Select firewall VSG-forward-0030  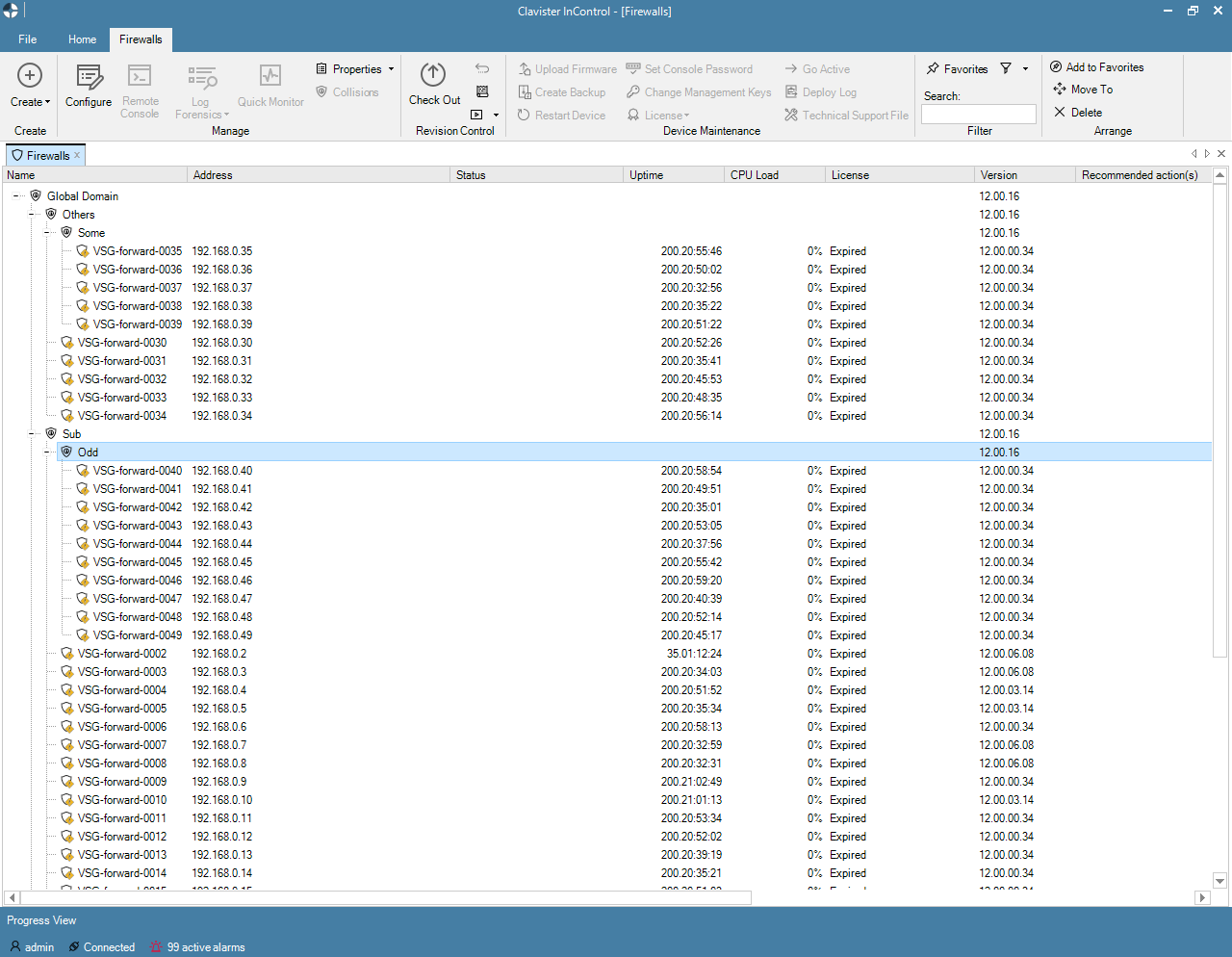coord(122,343)
